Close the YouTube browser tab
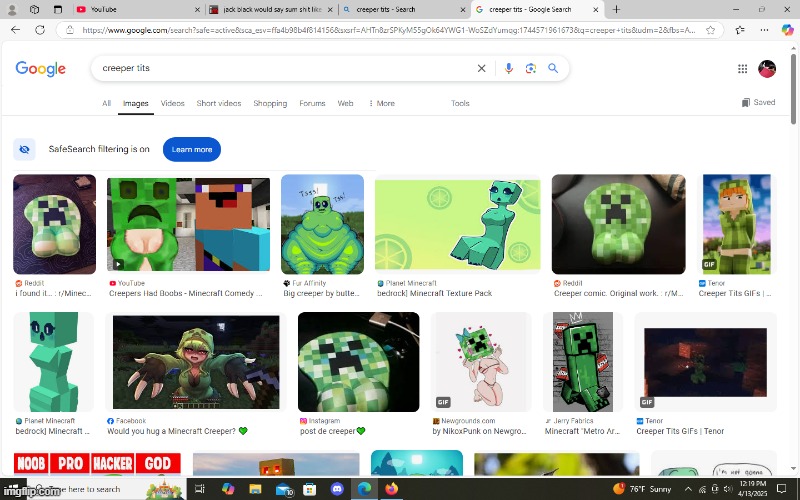 [197, 9]
